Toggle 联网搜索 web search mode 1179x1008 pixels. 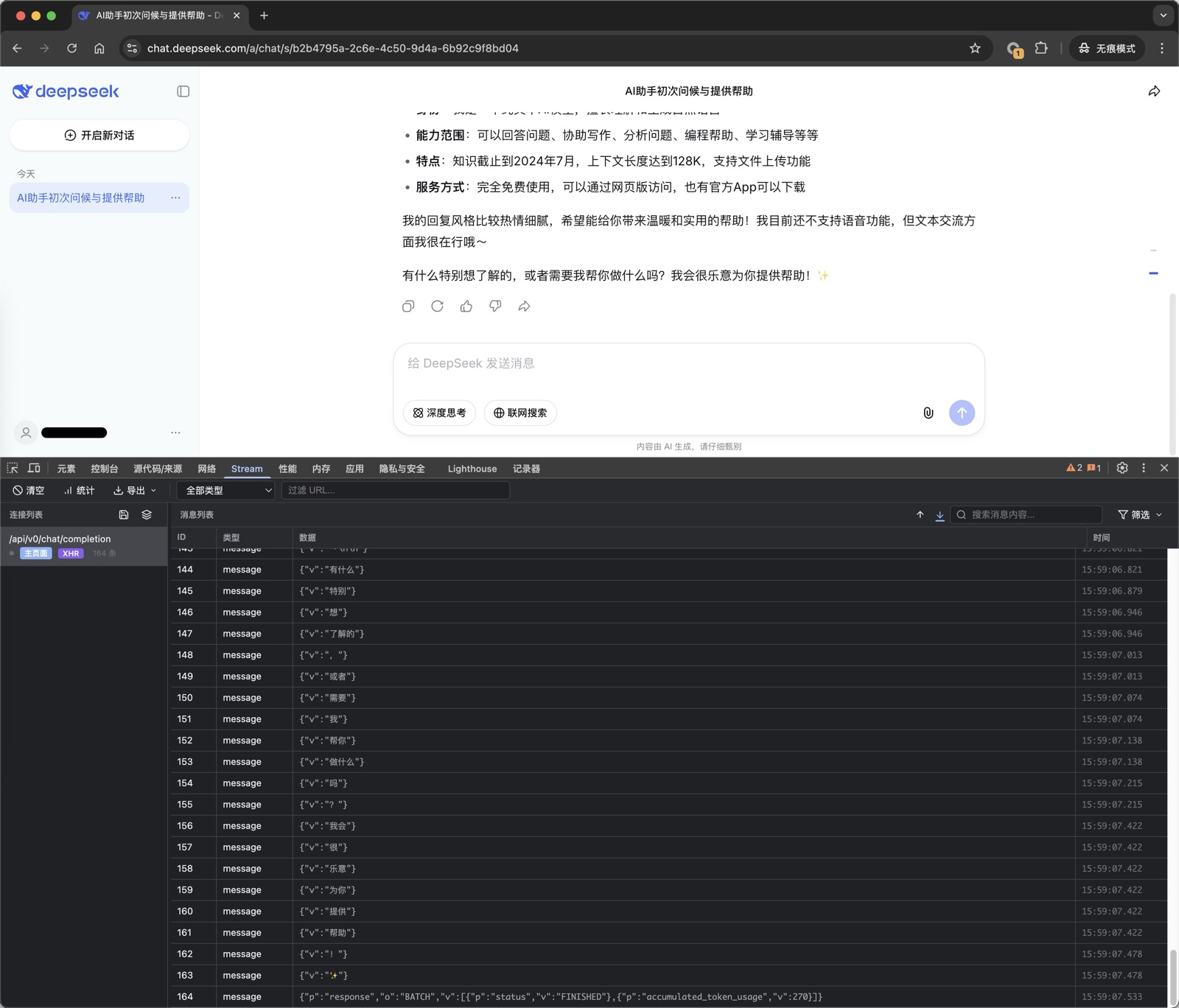(x=520, y=413)
